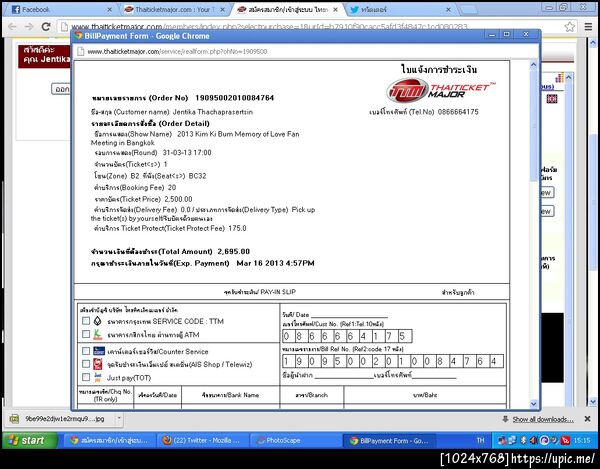Screen dimensions: 600x469
Task: Click the AIS Shop logo icon
Action: click(98, 364)
